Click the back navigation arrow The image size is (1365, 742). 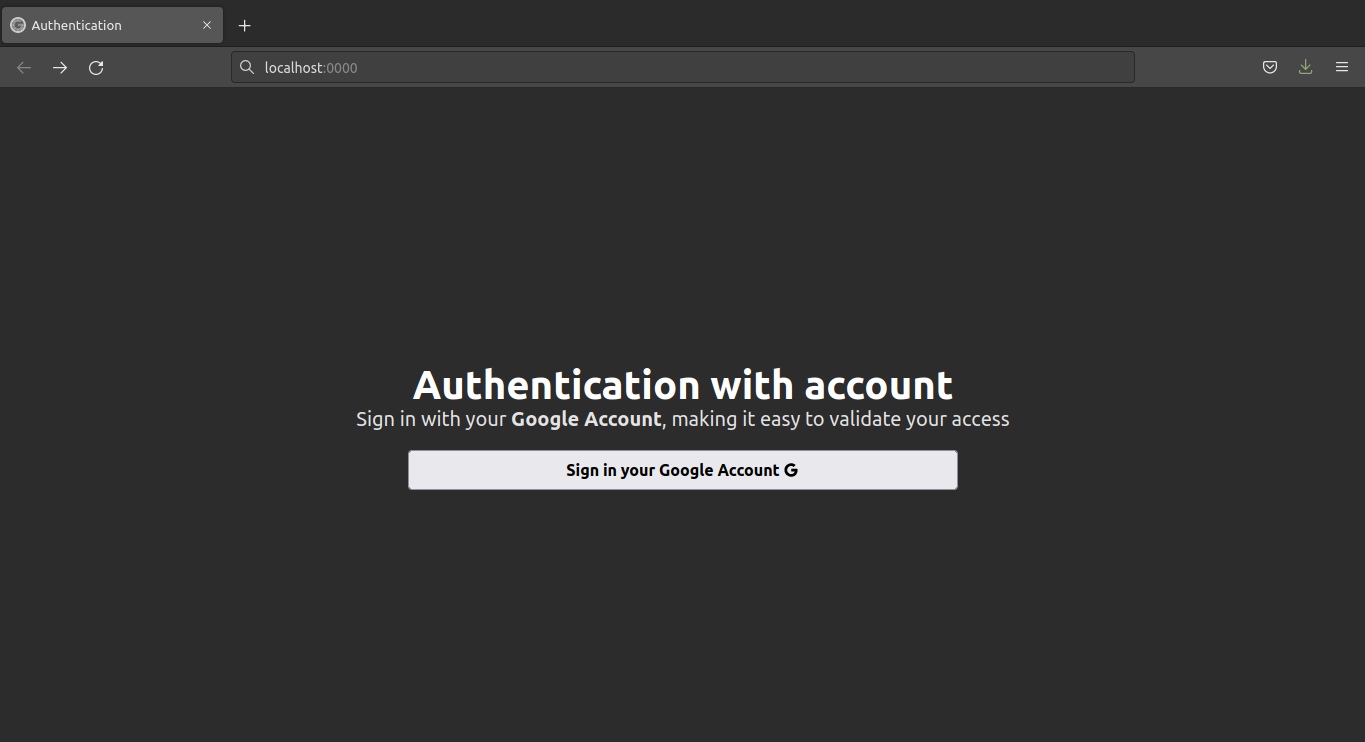pyautogui.click(x=23, y=67)
